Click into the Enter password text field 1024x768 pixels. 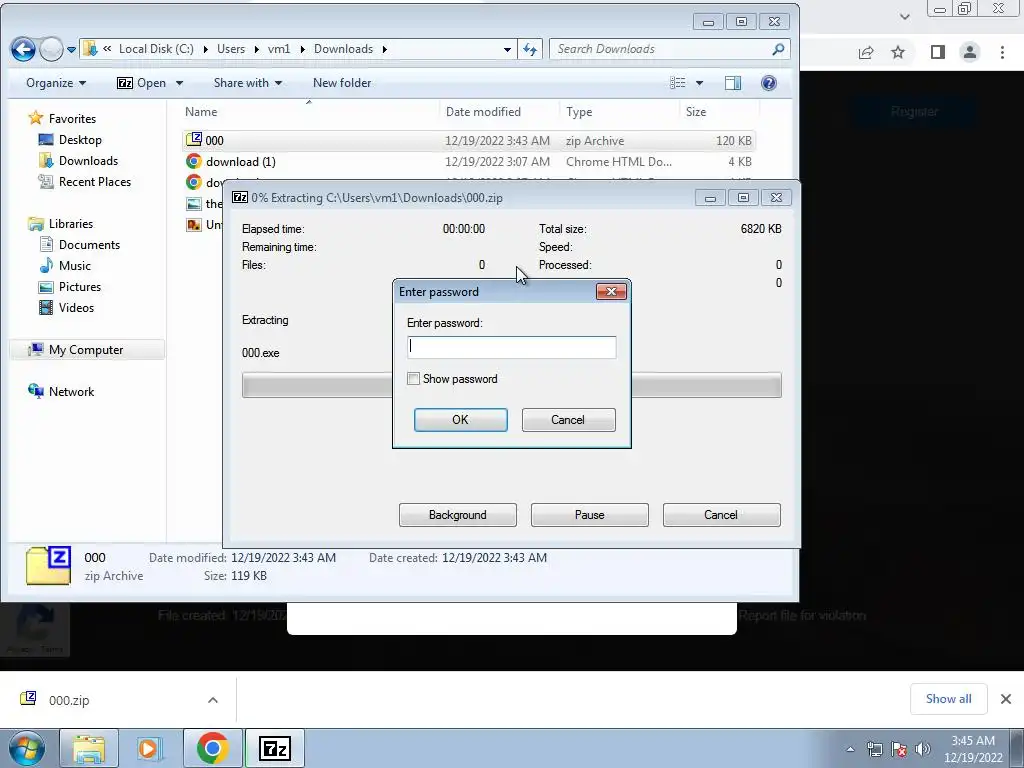[x=511, y=347]
